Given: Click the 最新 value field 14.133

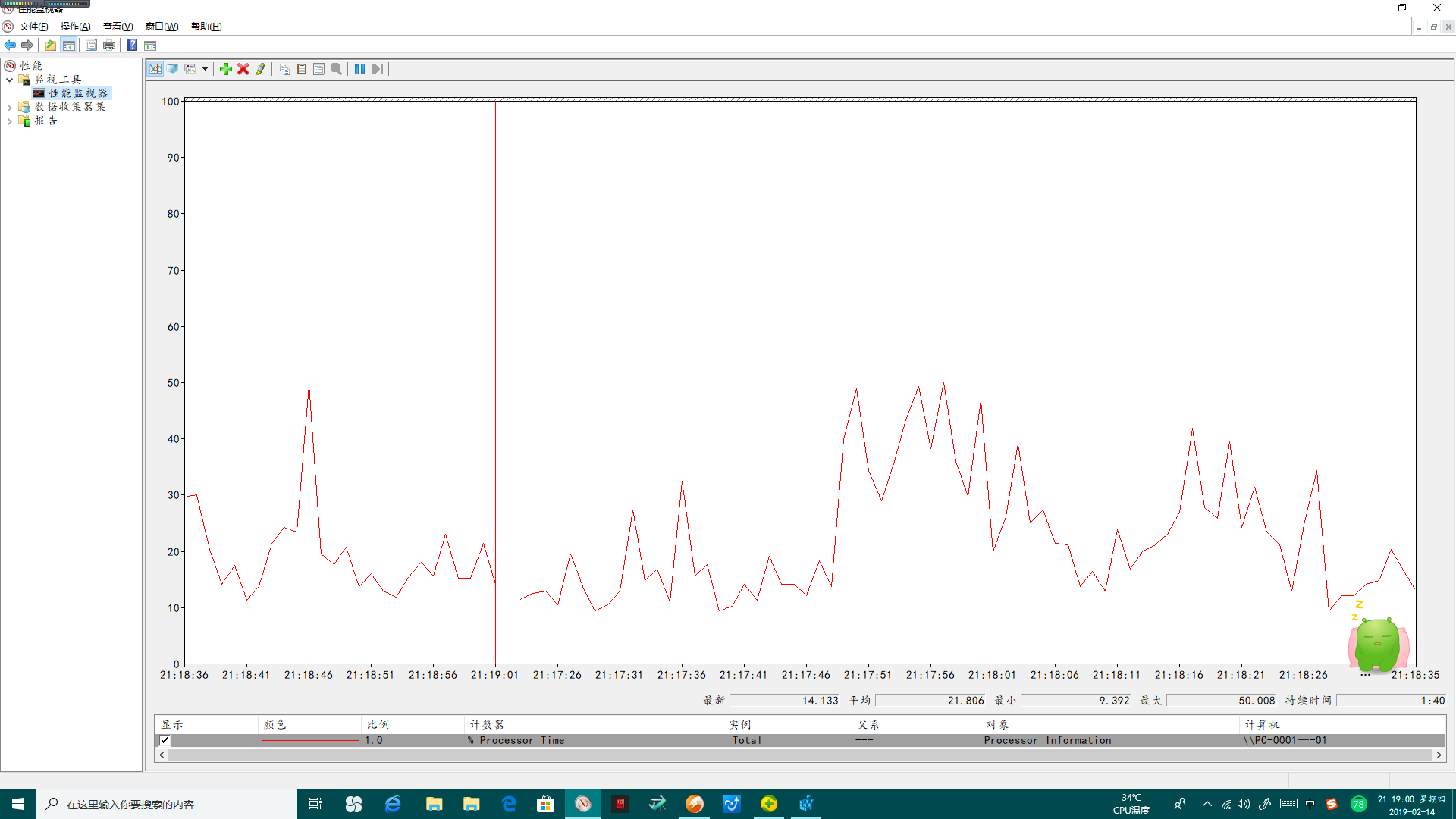Looking at the screenshot, I should (x=785, y=701).
